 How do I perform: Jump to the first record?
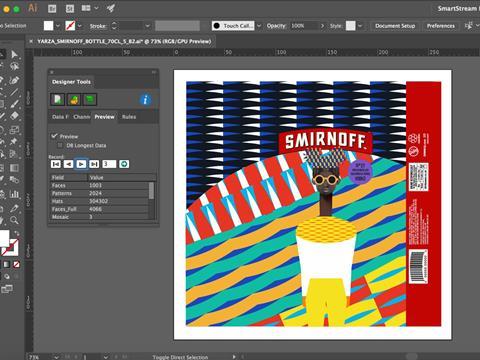(56, 164)
